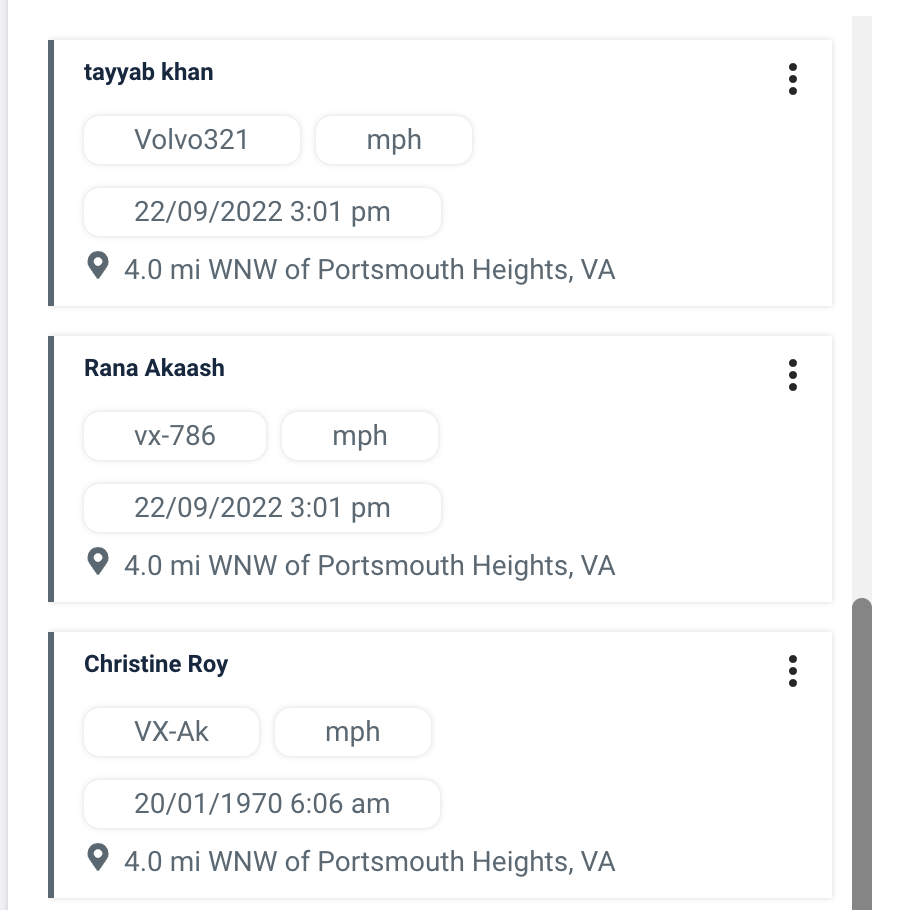Click Christine Roy's Portsmouth Heights location text
Viewport: 898px width, 910px height.
point(369,862)
